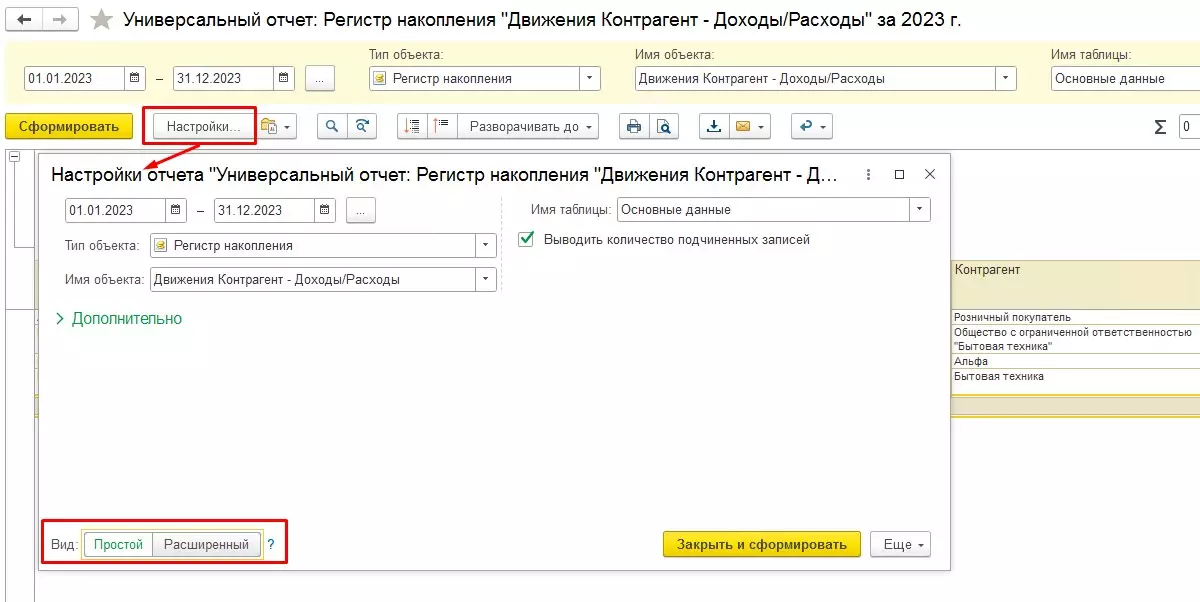This screenshot has width=1200, height=602.
Task: Open dialog Тип объекта dropdown
Action: coord(486,245)
